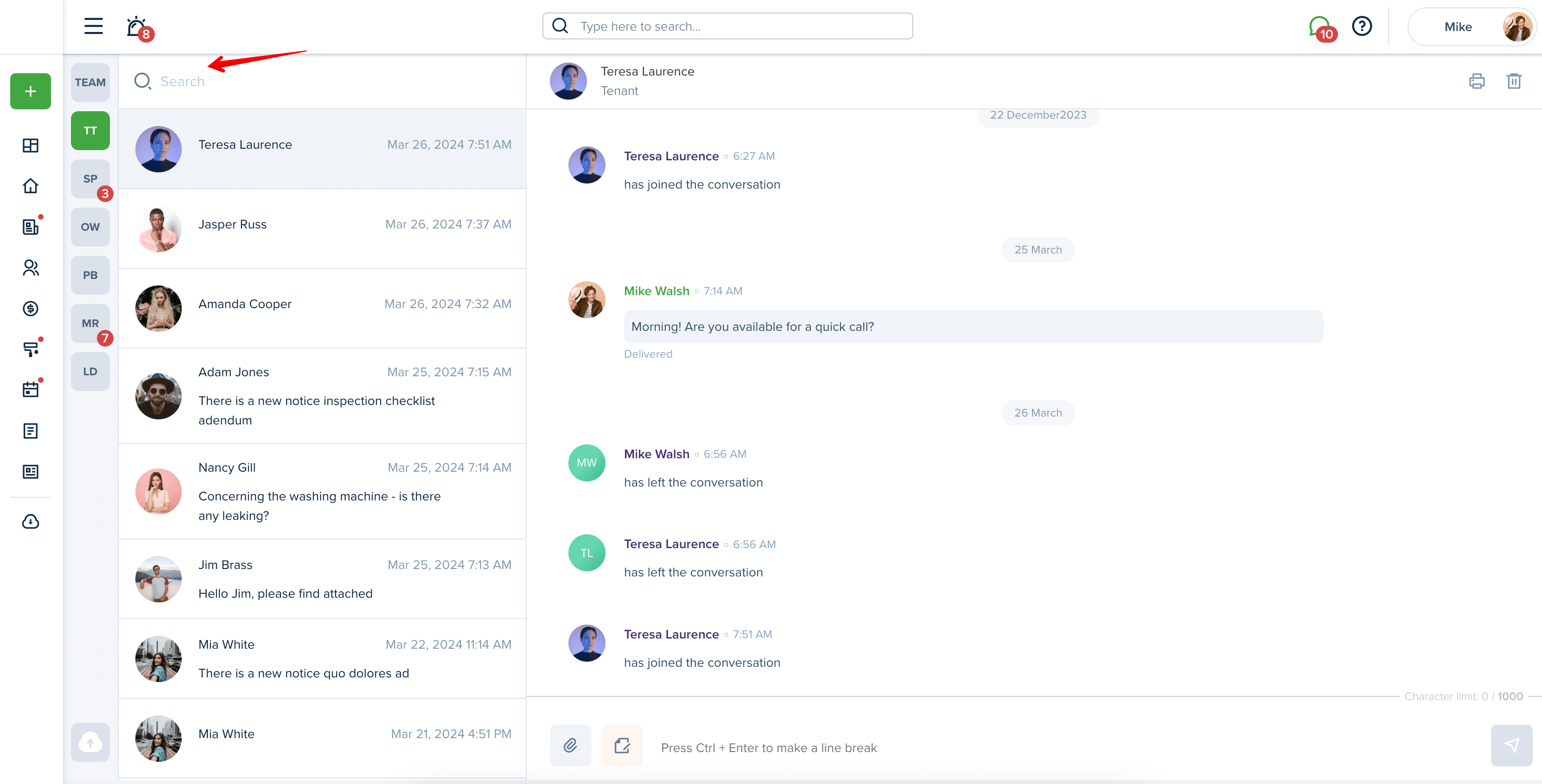Open the cloud download icon in sidebar
1542x784 pixels.
coord(31,522)
